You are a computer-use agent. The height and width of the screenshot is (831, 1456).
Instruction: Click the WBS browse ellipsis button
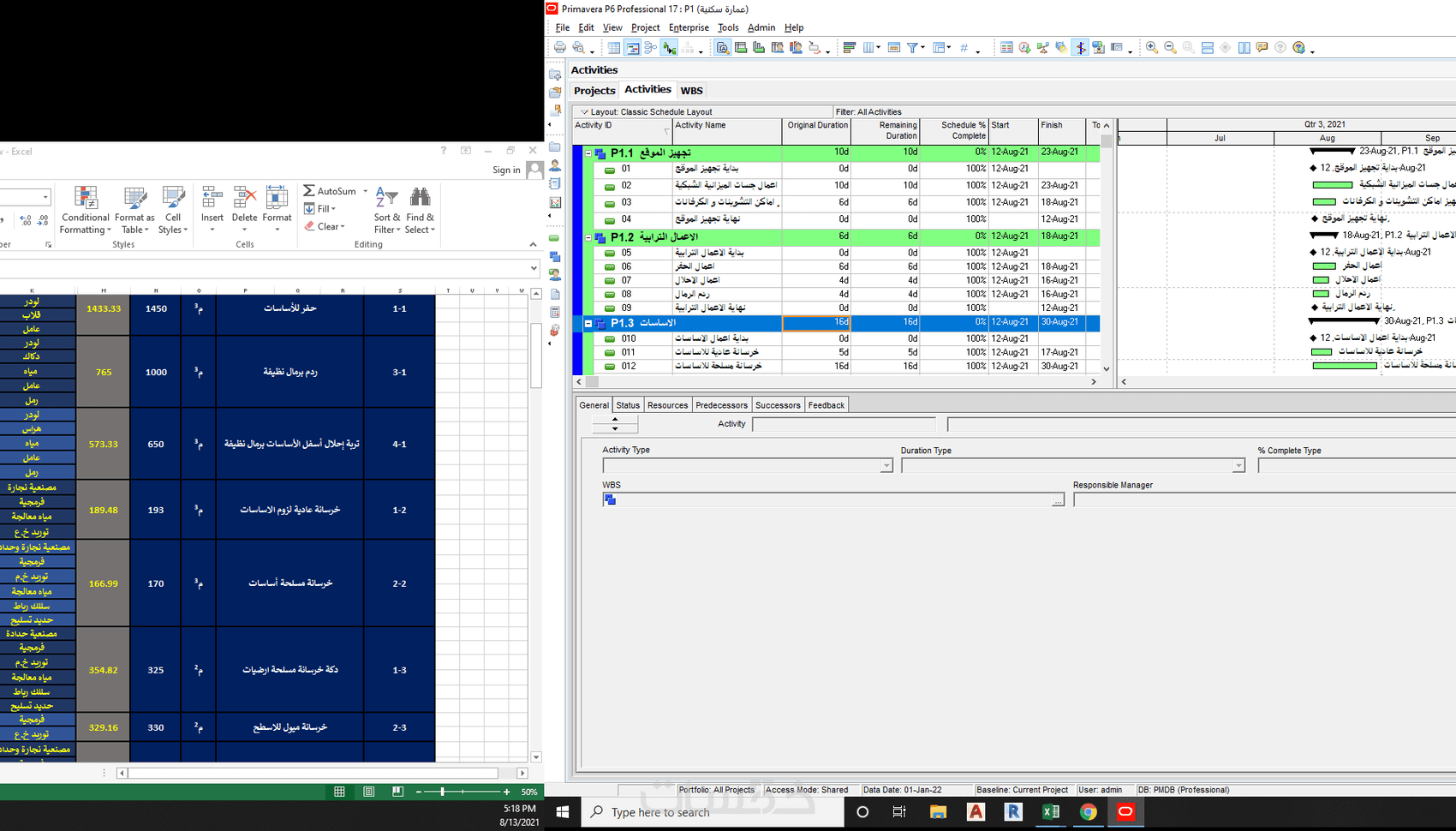[x=1058, y=500]
